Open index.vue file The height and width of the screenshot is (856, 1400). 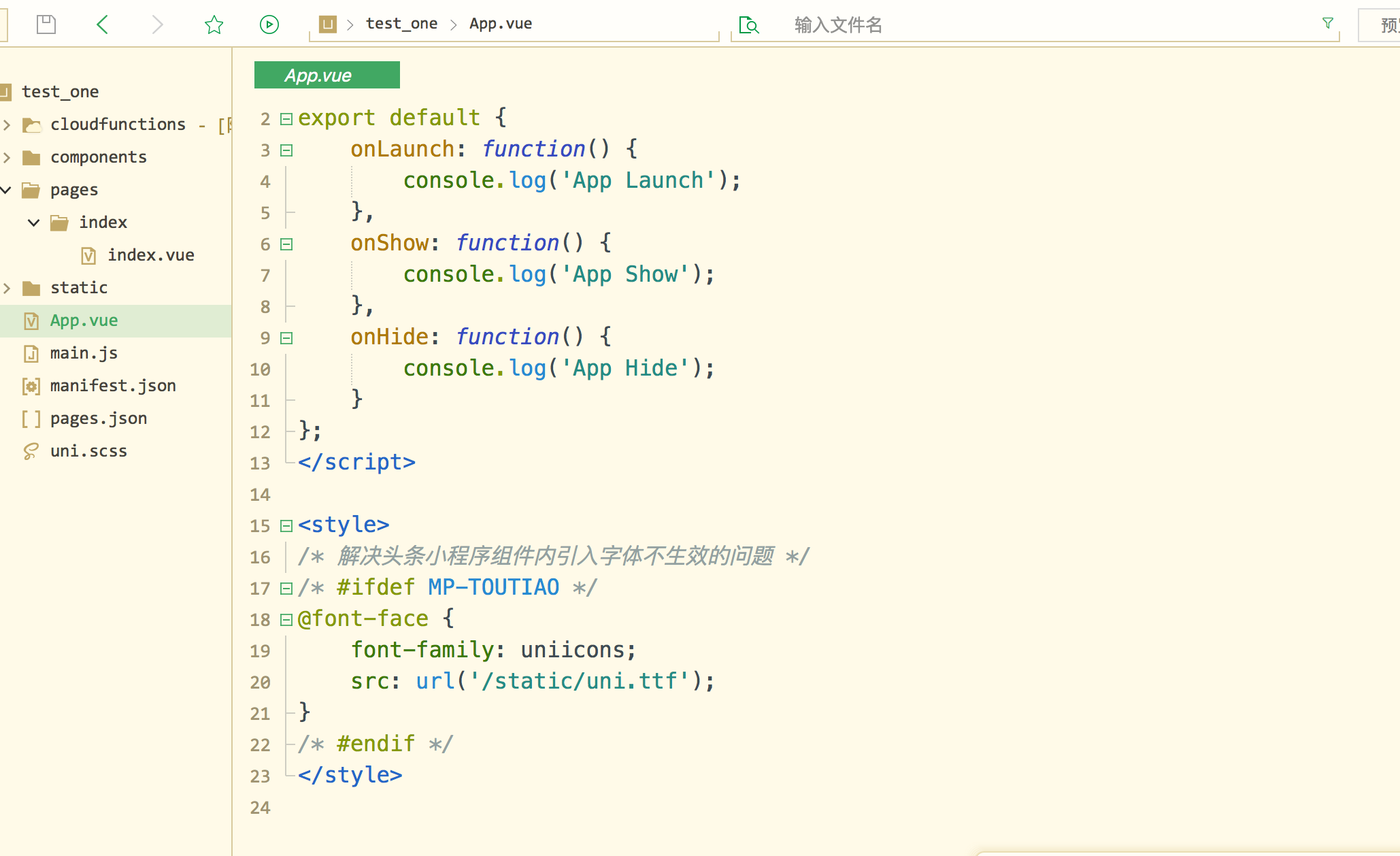point(150,255)
